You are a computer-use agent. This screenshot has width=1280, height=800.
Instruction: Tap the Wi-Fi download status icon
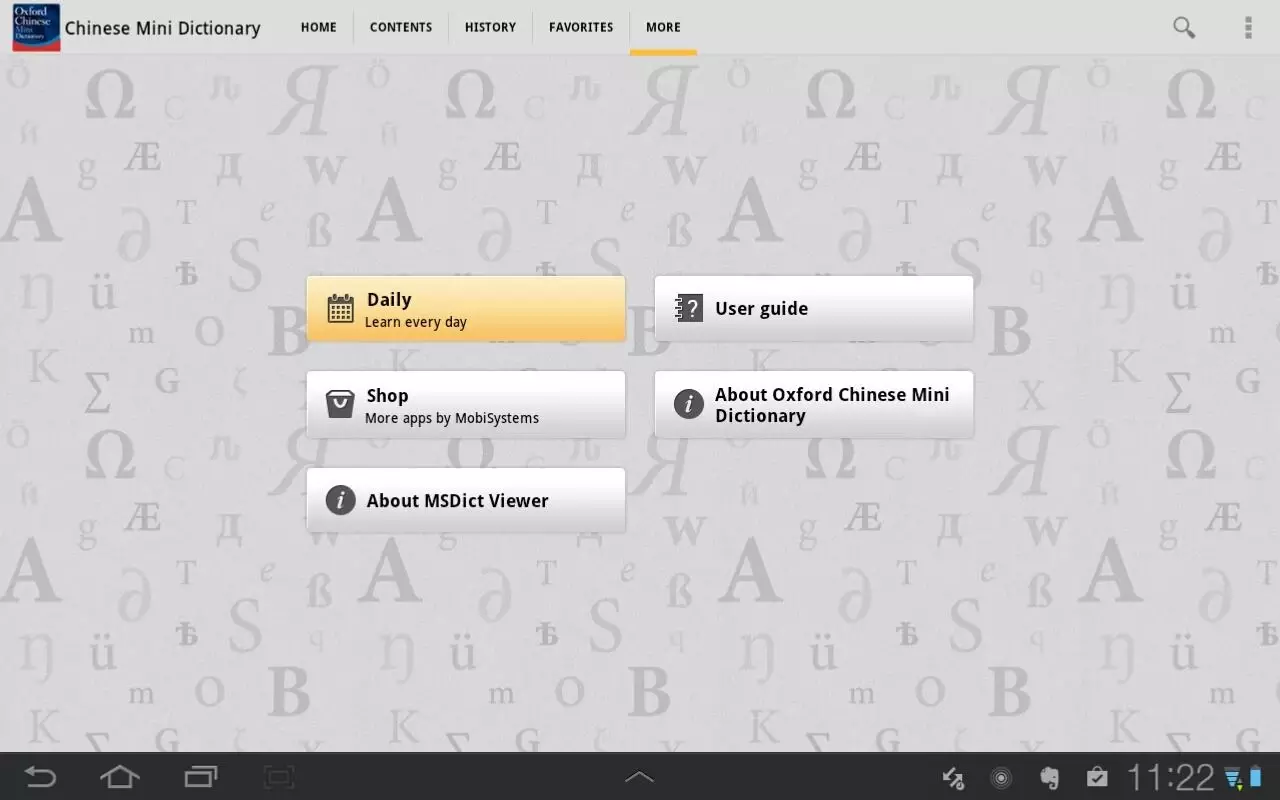pos(1233,778)
